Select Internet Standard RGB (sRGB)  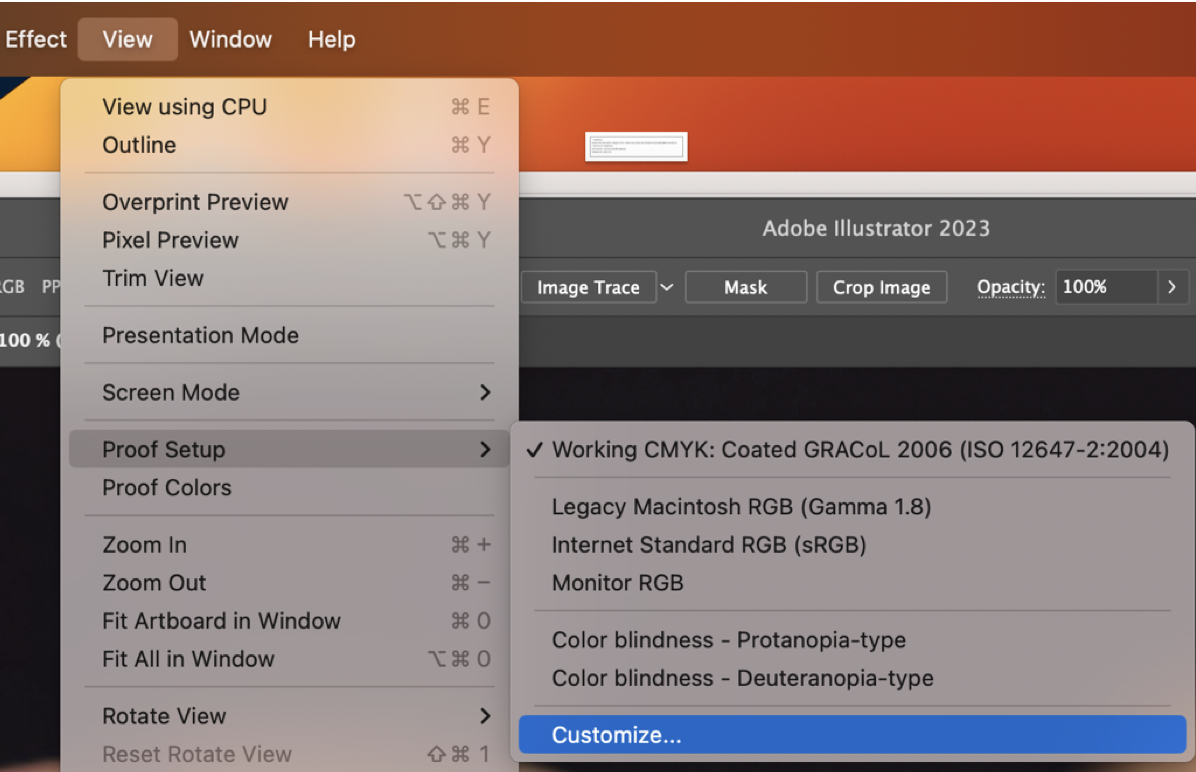(852, 545)
